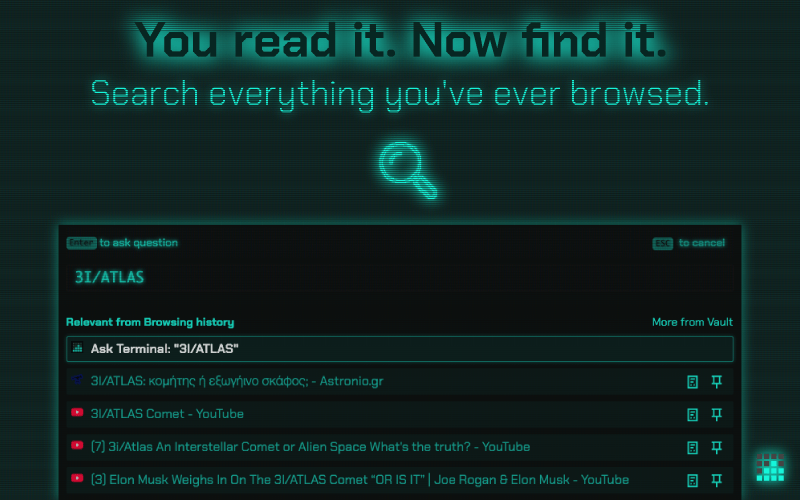The image size is (800, 500).
Task: Click the Enter key hint badge
Action: tap(82, 243)
